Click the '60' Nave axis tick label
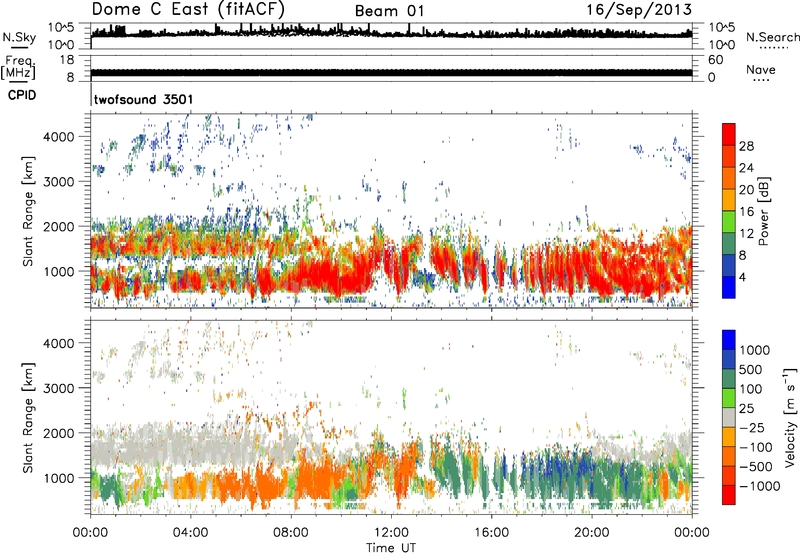 click(715, 60)
